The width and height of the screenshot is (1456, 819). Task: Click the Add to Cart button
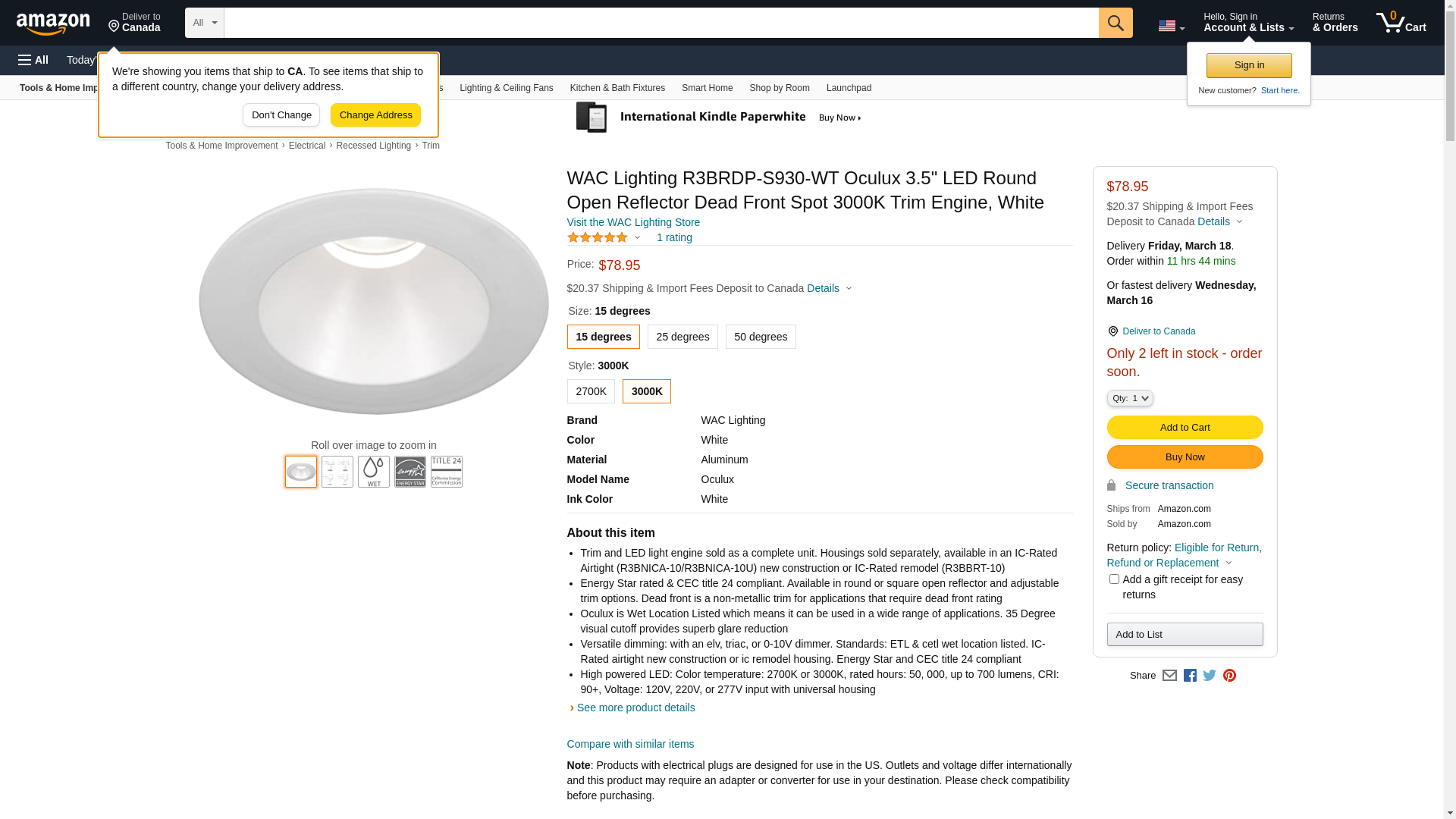point(1185,428)
